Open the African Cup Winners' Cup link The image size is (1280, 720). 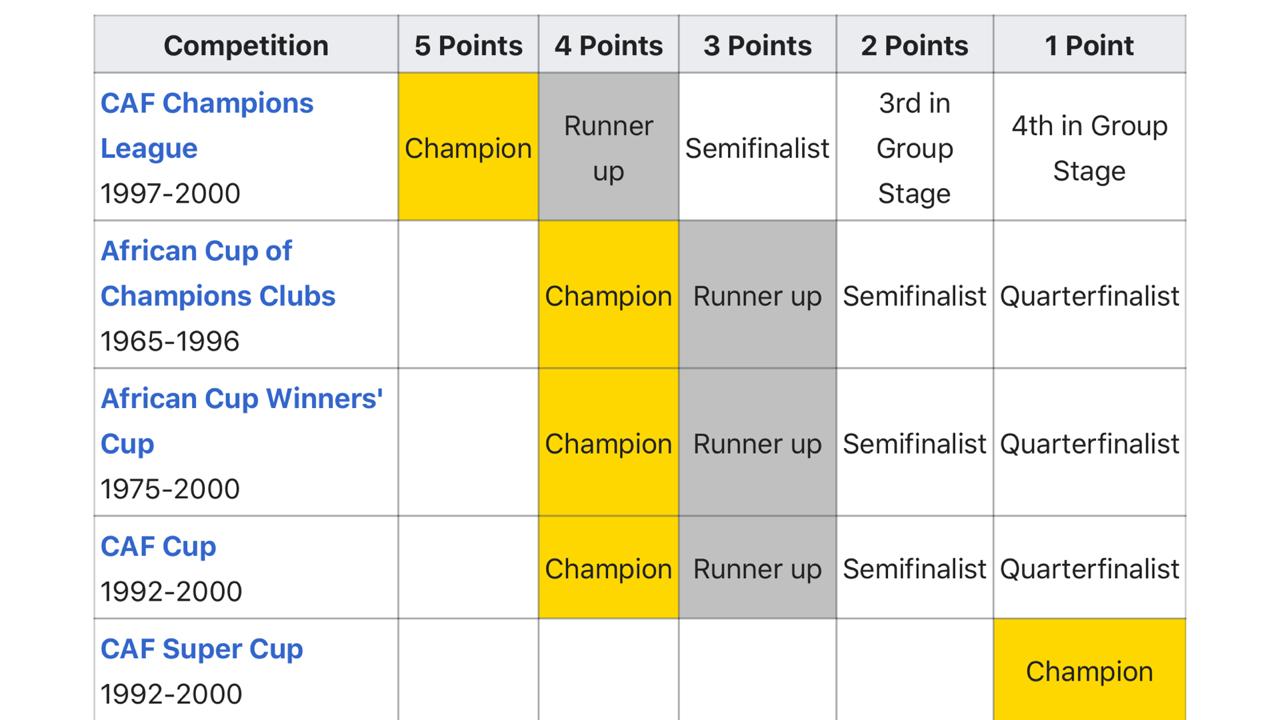click(x=242, y=421)
